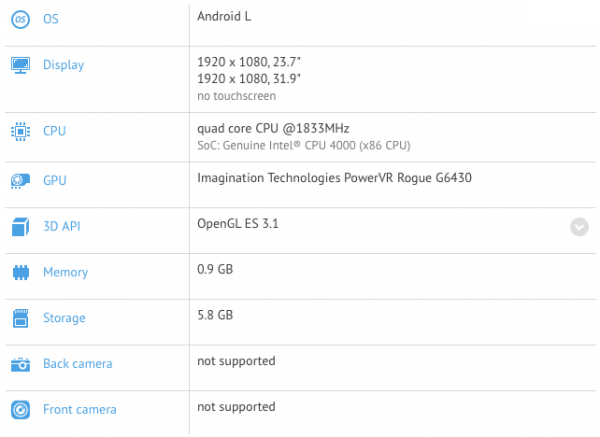Select the GPU label
Viewport: 600px width, 437px height.
coord(55,180)
